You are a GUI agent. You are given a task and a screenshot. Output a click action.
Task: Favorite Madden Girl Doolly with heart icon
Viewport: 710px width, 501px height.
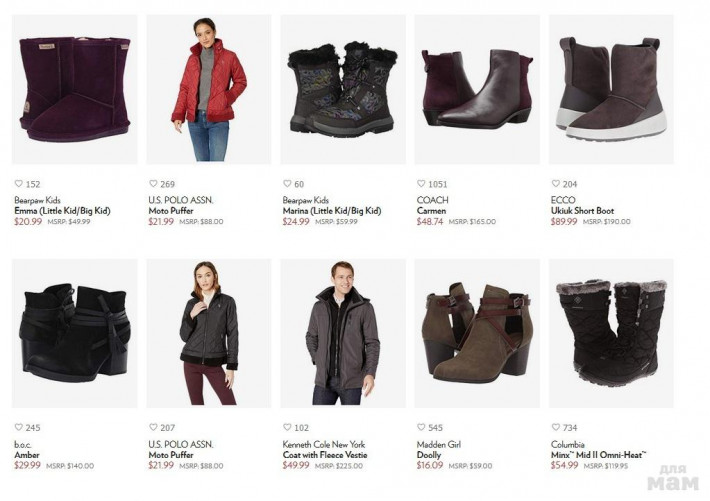coord(421,427)
